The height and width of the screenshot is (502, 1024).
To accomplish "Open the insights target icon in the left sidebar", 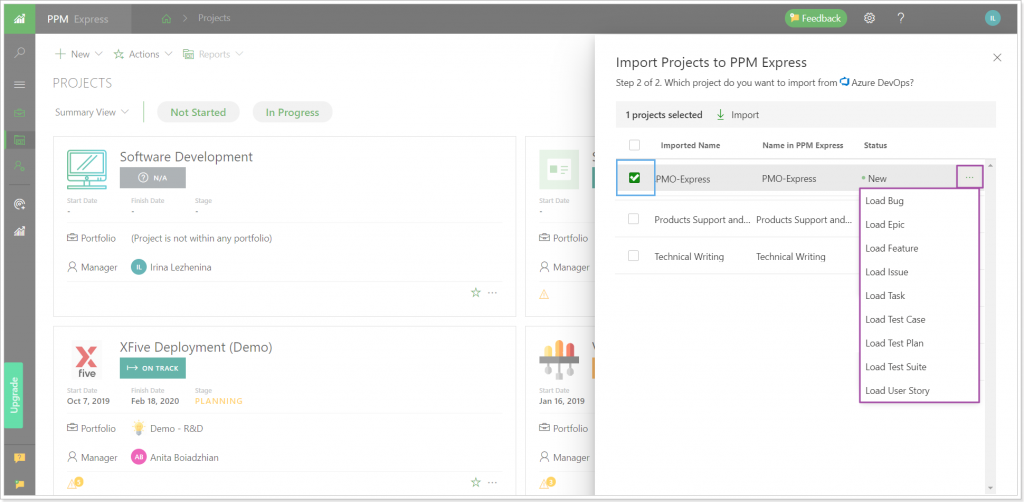I will [20, 204].
